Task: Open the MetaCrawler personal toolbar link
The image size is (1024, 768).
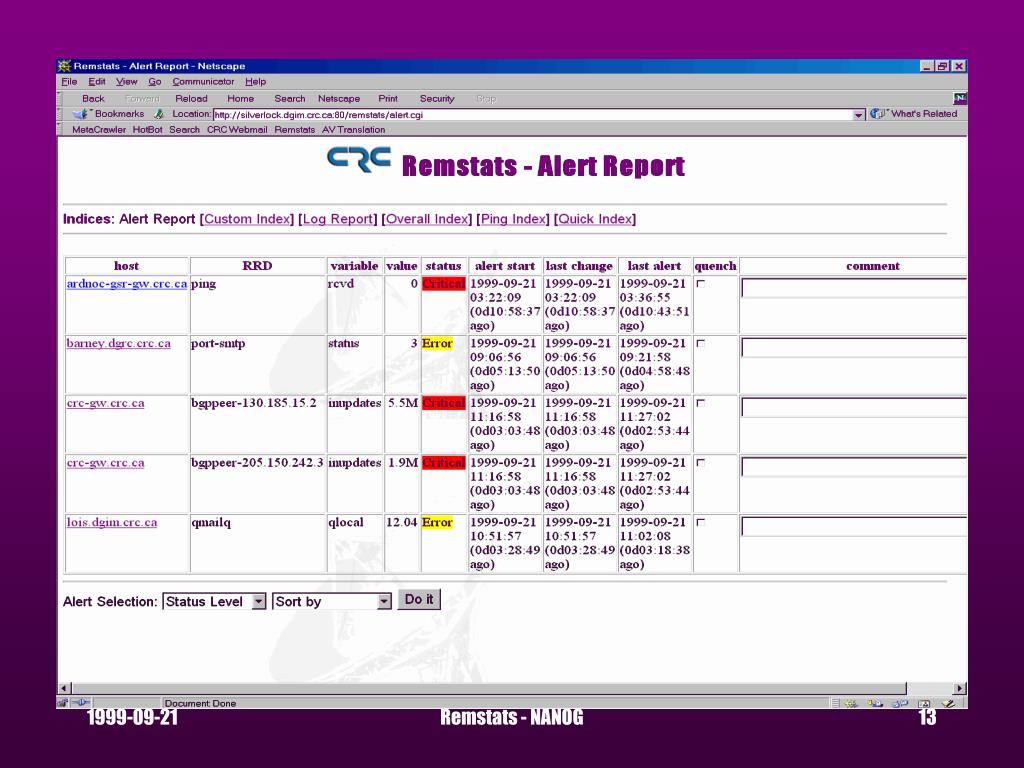Action: [99, 130]
